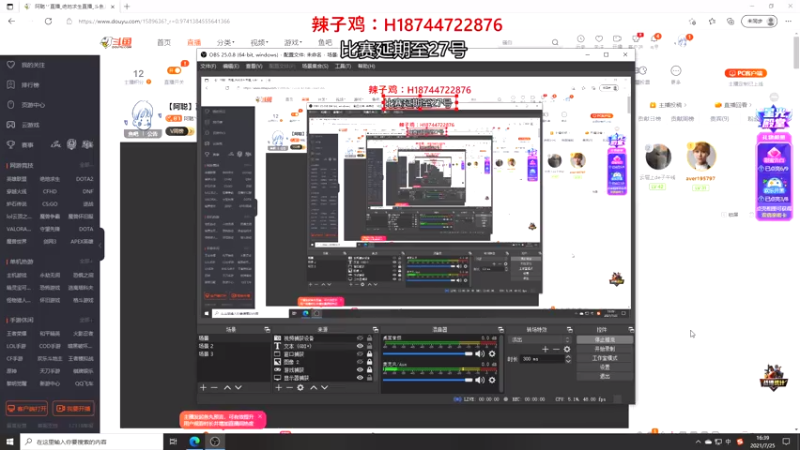
Task: Click orange PC客户端 button on Douyu
Action: tap(746, 73)
